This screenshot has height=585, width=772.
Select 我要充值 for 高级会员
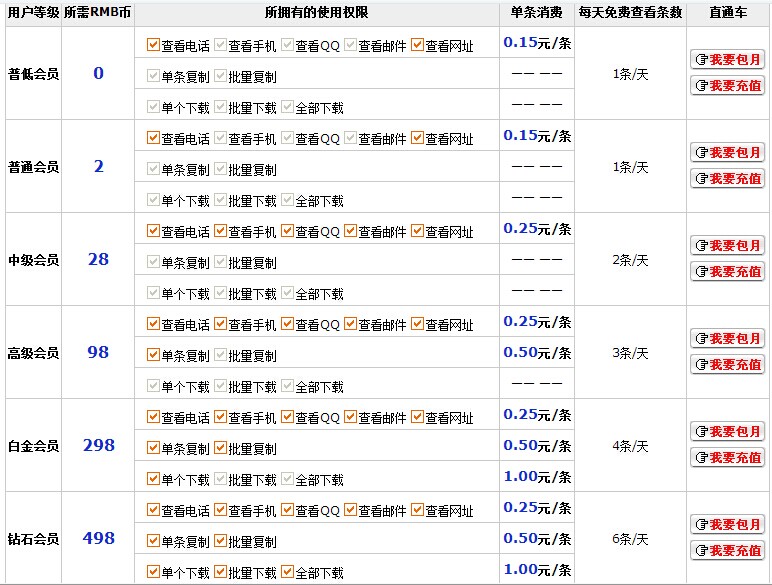(727, 365)
